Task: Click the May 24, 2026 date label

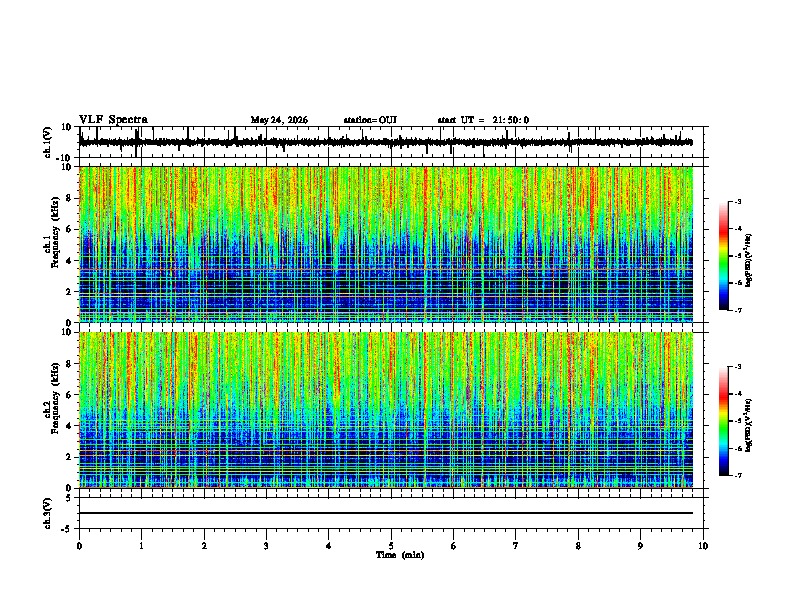Action: (x=279, y=120)
